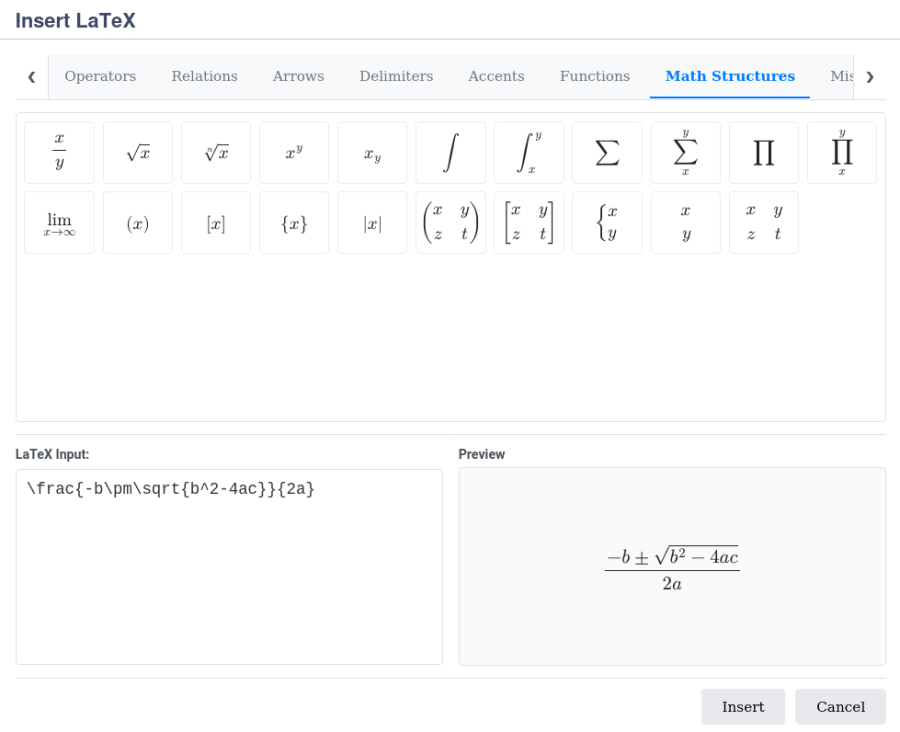Switch to the Functions tab
Image resolution: width=900 pixels, height=732 pixels.
(x=594, y=76)
